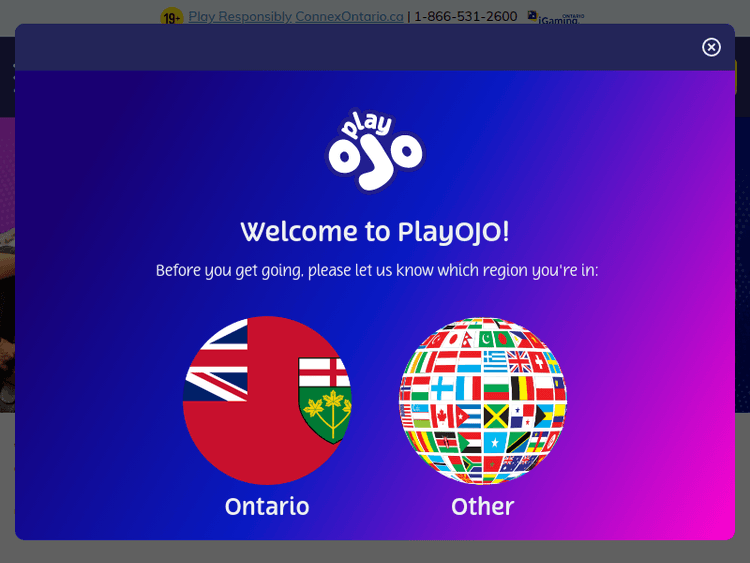Screen dimensions: 750x563
Task: Click the region prompt sentence
Action: tap(377, 271)
